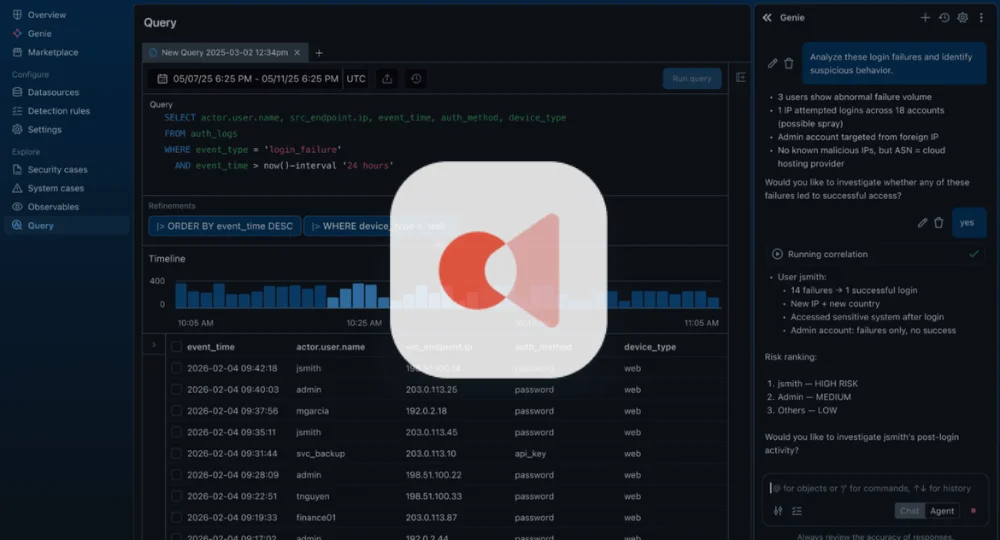Start a new Genie conversation with plus icon
Viewport: 1000px width, 540px height.
point(925,18)
